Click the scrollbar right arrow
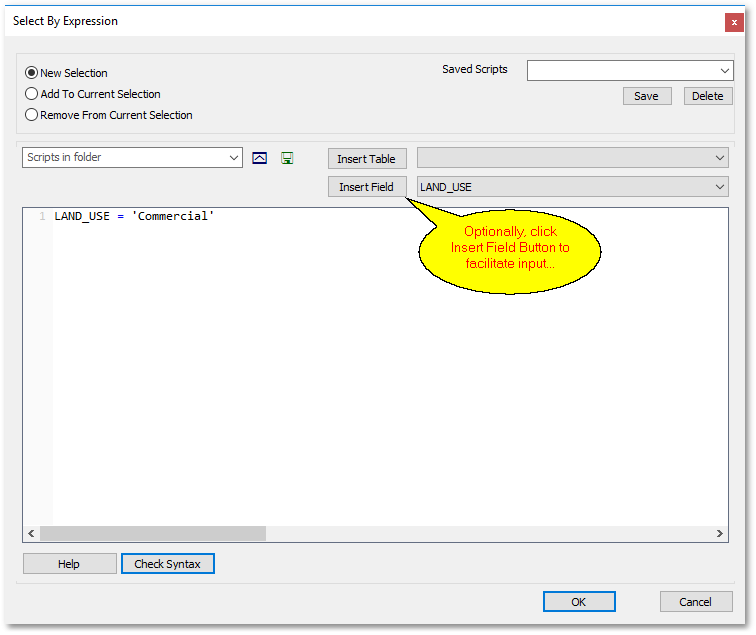This screenshot has height=635, width=756. click(719, 533)
